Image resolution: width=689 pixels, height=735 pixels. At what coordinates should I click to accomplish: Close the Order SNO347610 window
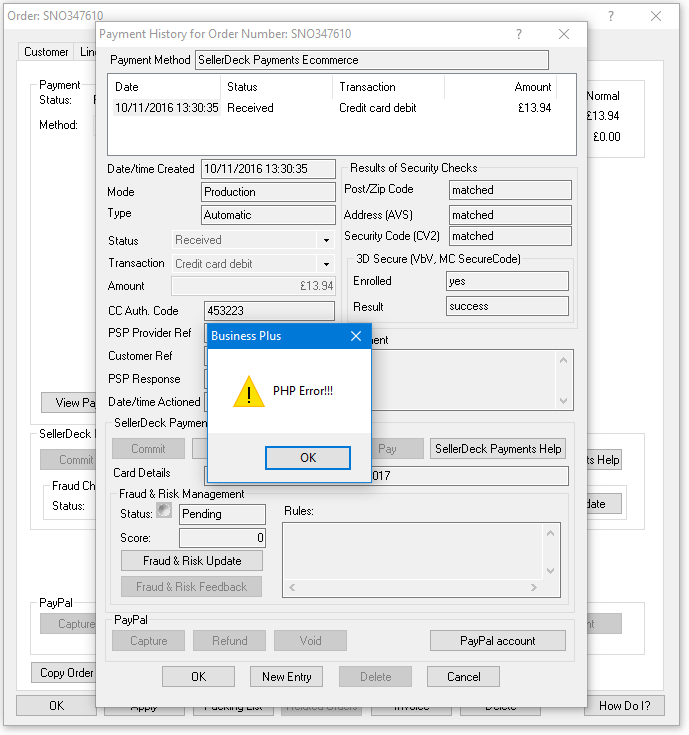click(x=656, y=16)
